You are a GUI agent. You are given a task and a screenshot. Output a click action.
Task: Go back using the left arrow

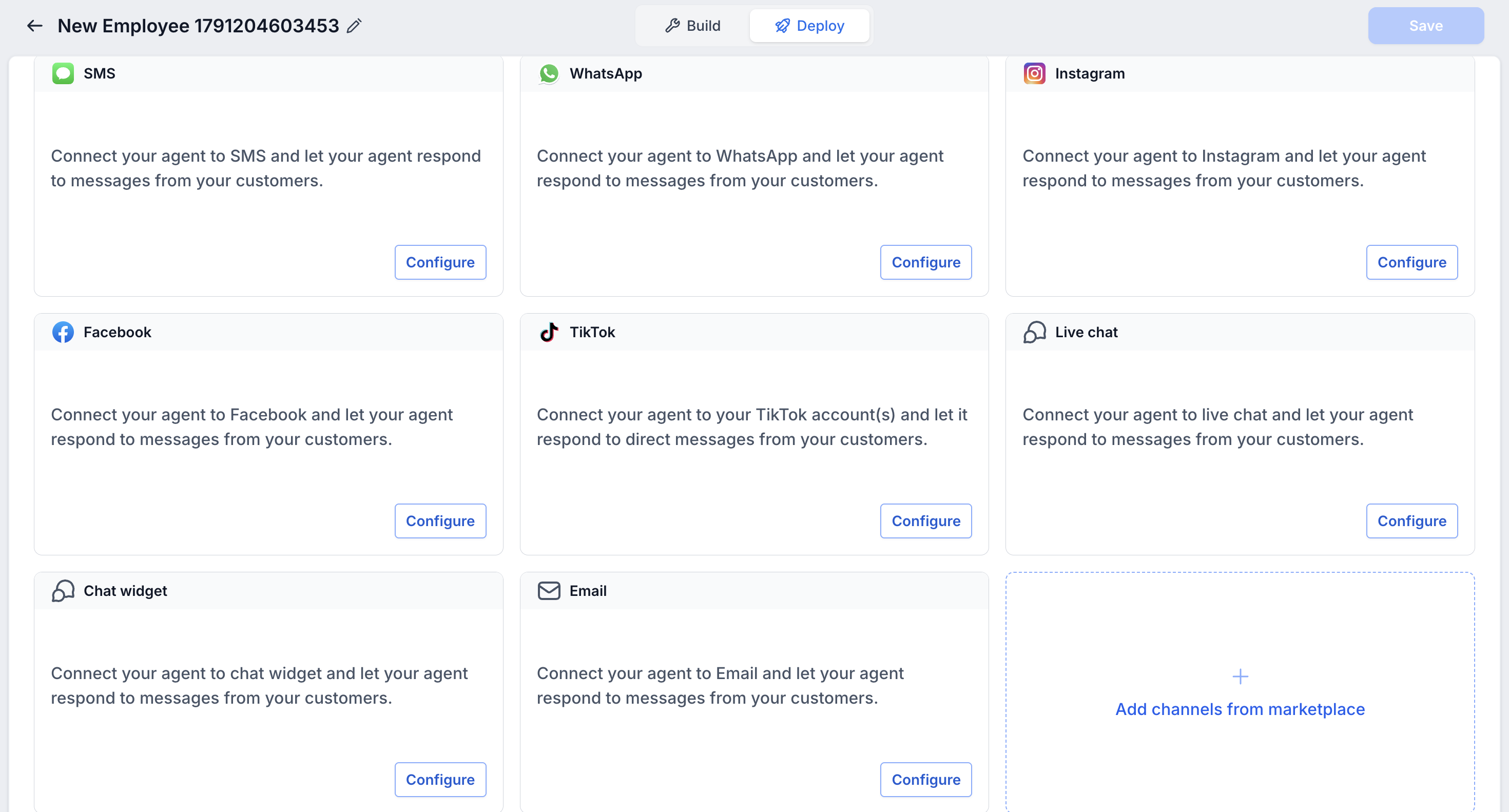tap(35, 26)
